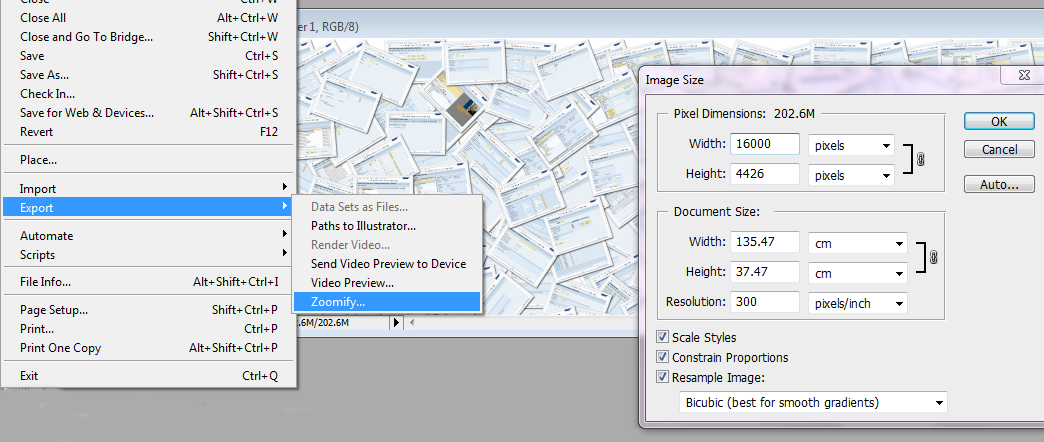1044x442 pixels.
Task: Uncheck Constrain Proportions
Action: coord(662,357)
